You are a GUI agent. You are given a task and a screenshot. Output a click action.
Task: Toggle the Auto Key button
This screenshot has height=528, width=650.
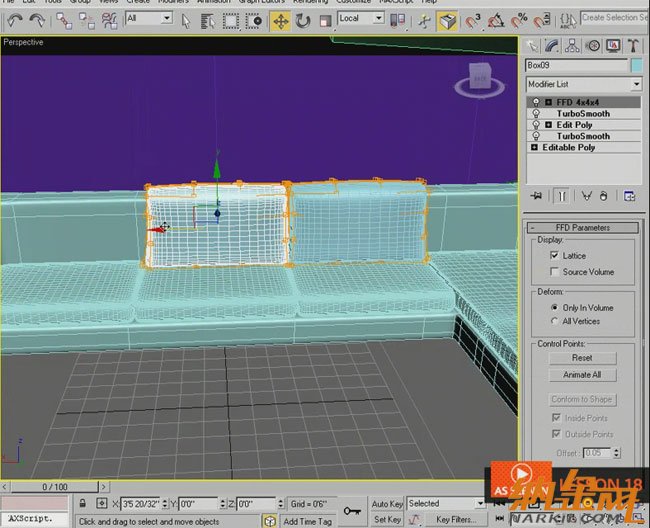click(387, 504)
